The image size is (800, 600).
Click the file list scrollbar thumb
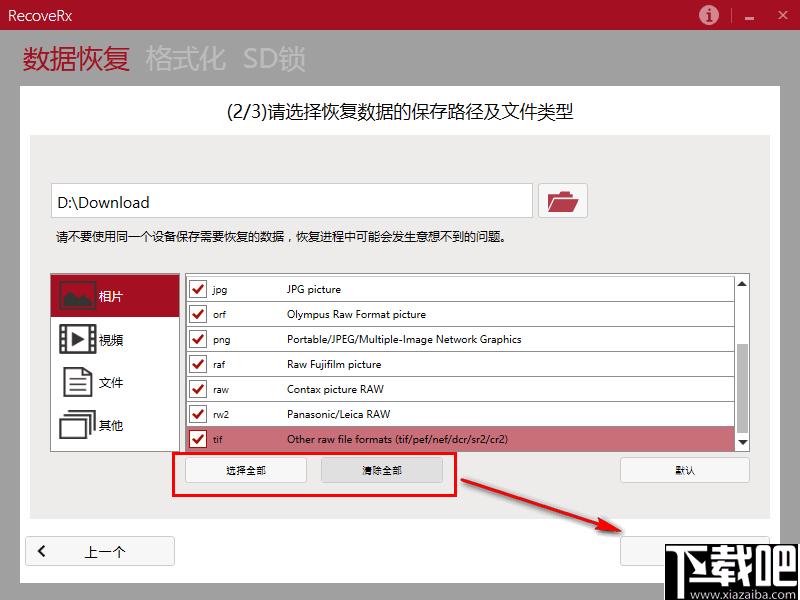tap(742, 388)
